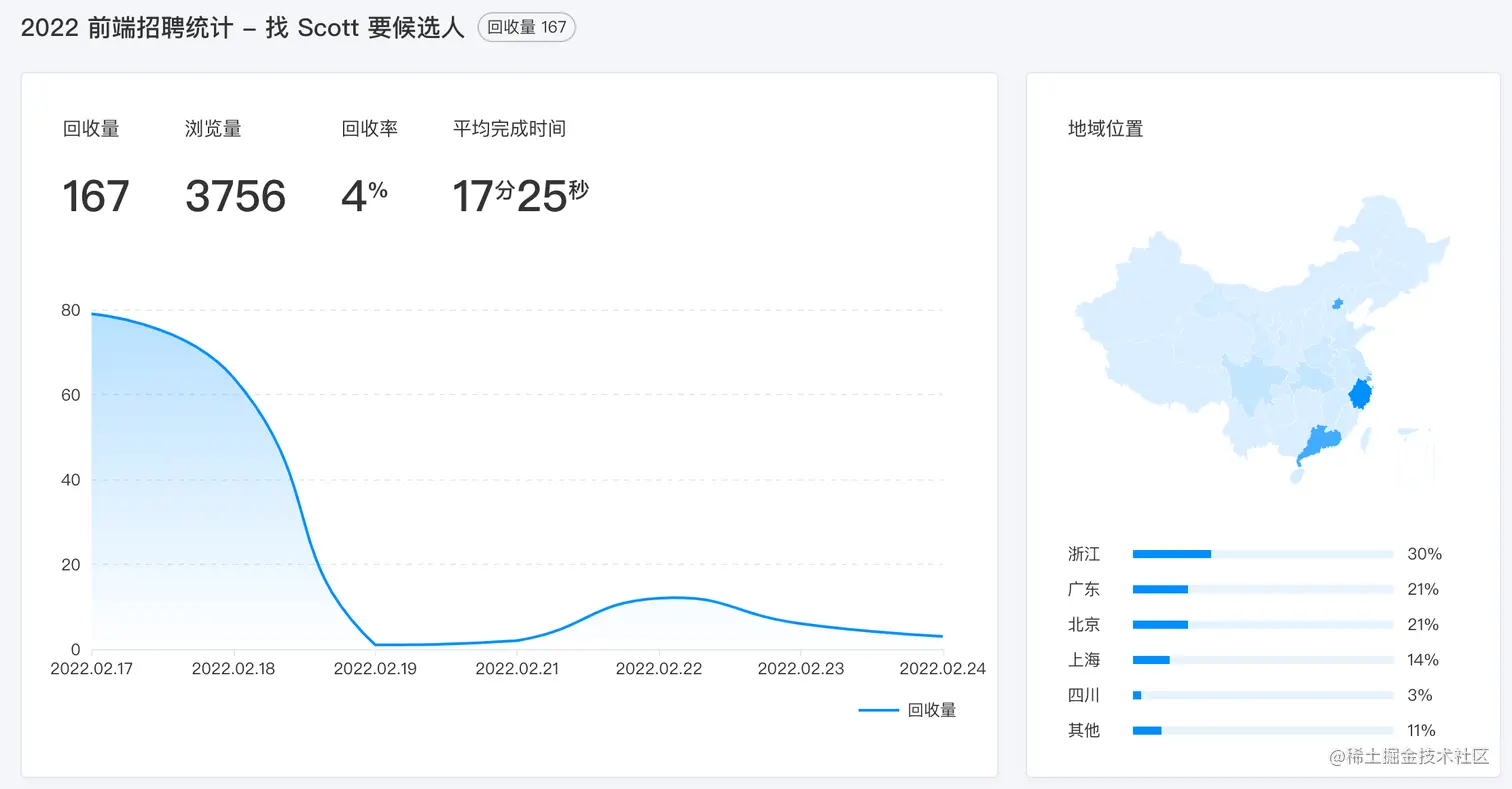Click the 四川 region label
Viewport: 1512px width, 789px height.
coord(1084,695)
